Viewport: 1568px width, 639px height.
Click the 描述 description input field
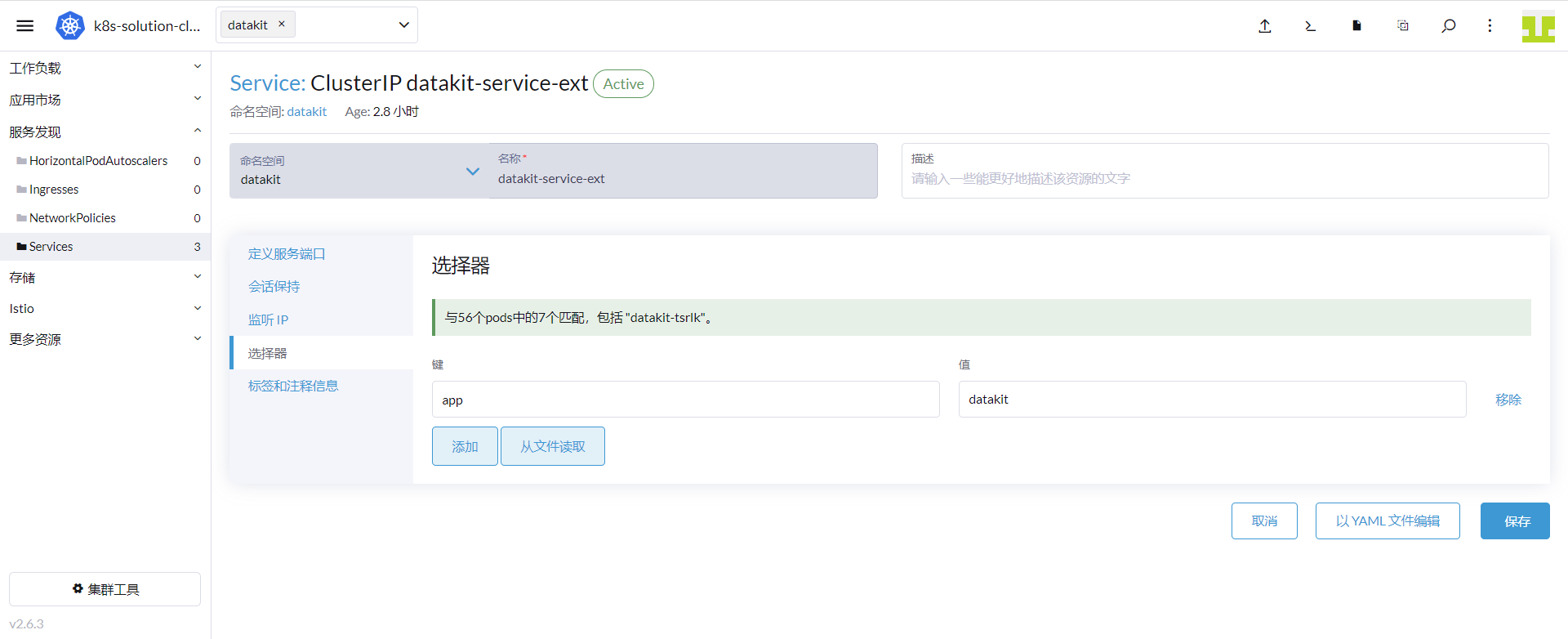[x=1225, y=178]
